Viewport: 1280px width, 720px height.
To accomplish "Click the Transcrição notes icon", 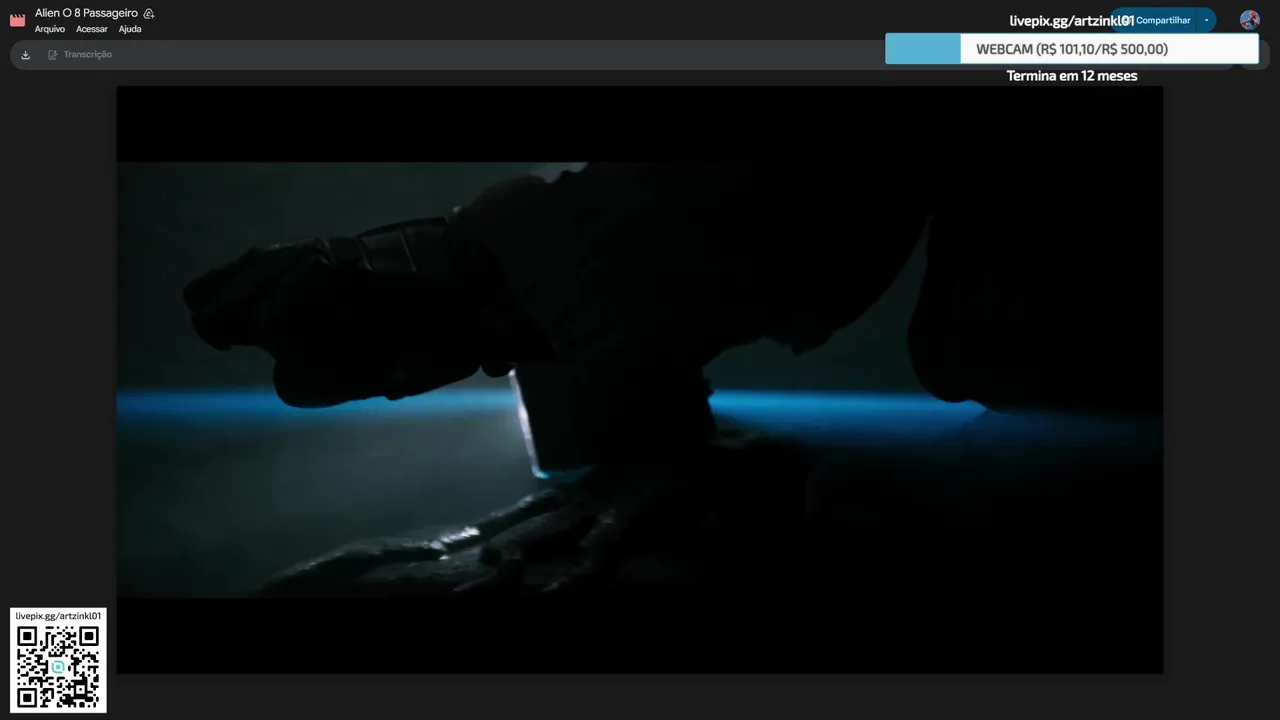I will coord(53,55).
